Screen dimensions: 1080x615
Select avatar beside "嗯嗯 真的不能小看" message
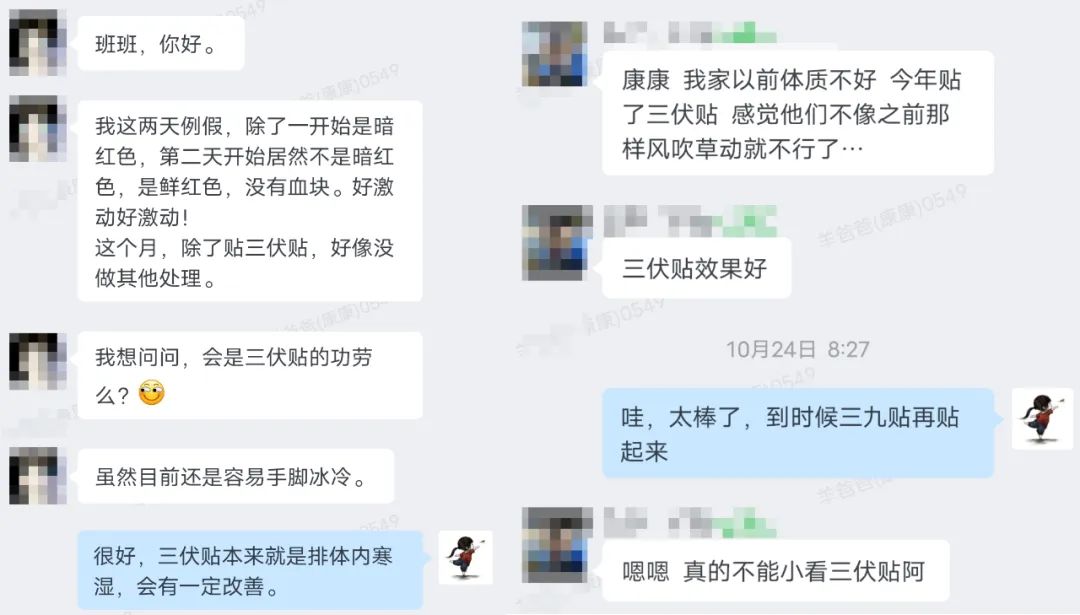[557, 545]
